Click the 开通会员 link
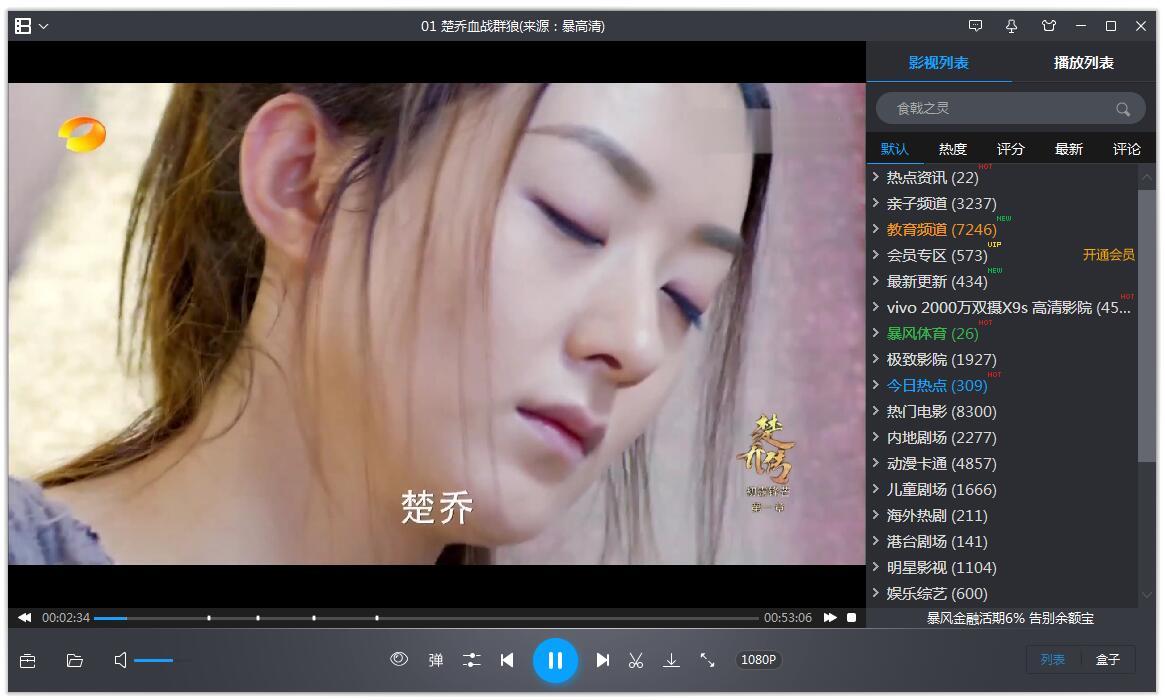 [1109, 255]
